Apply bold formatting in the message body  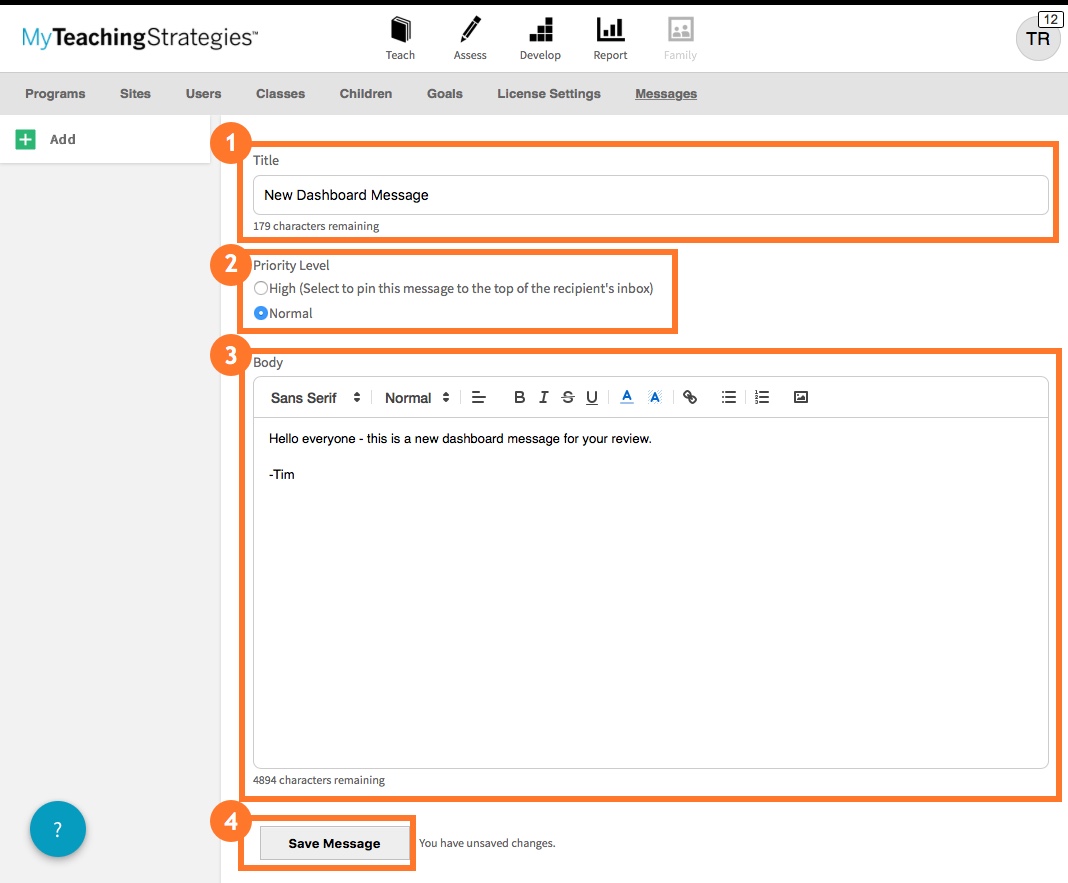(x=519, y=397)
